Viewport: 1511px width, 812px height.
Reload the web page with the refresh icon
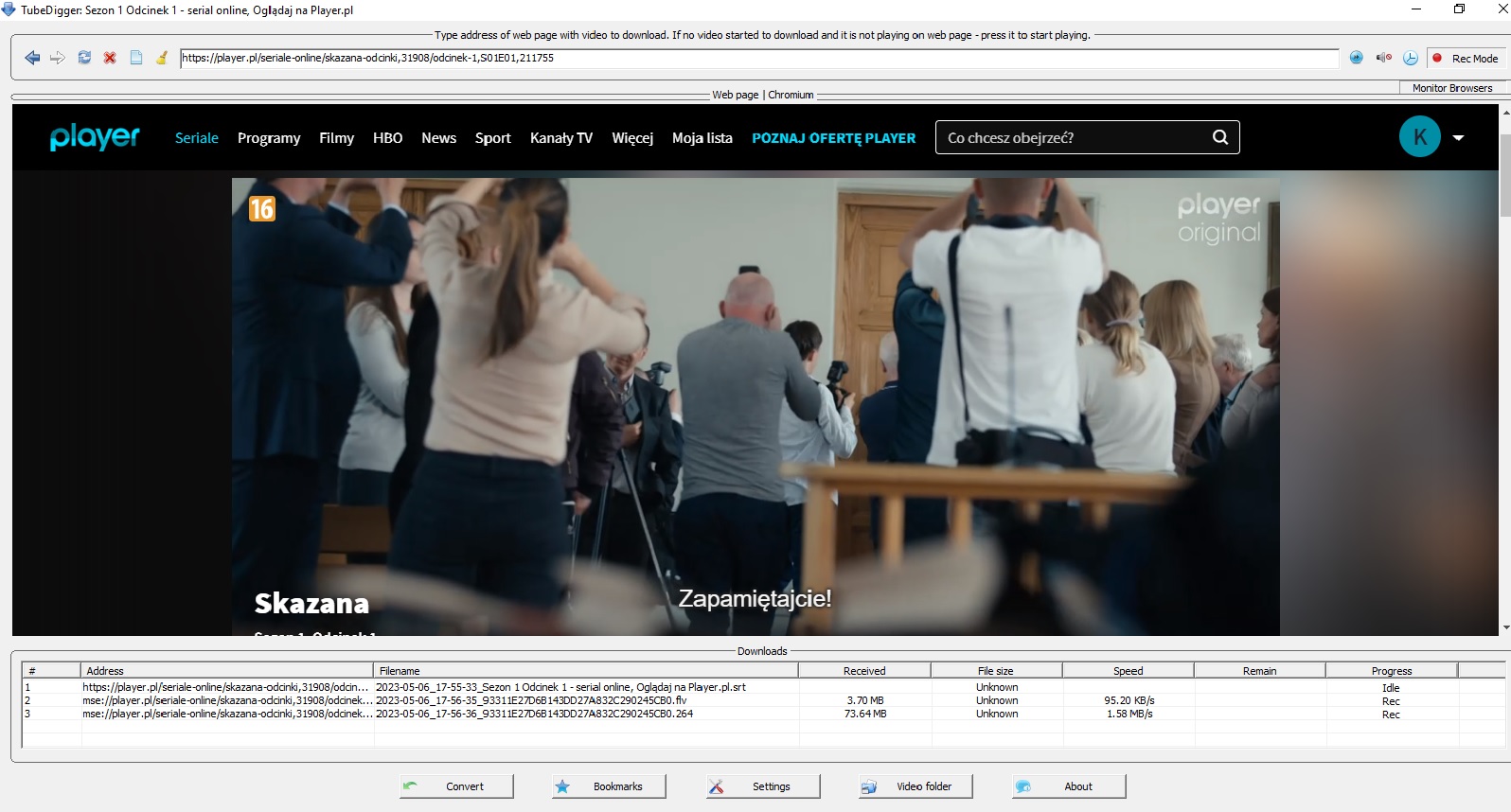pos(84,58)
